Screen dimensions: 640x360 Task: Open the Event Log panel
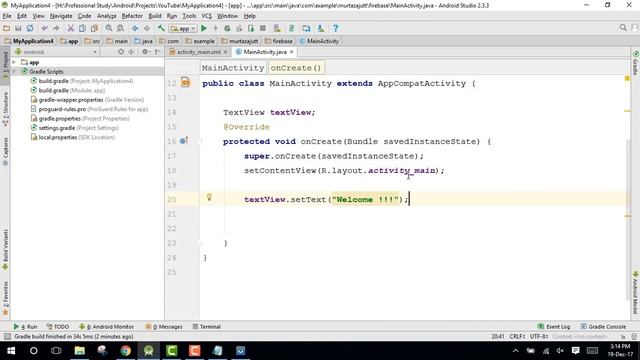(554, 327)
